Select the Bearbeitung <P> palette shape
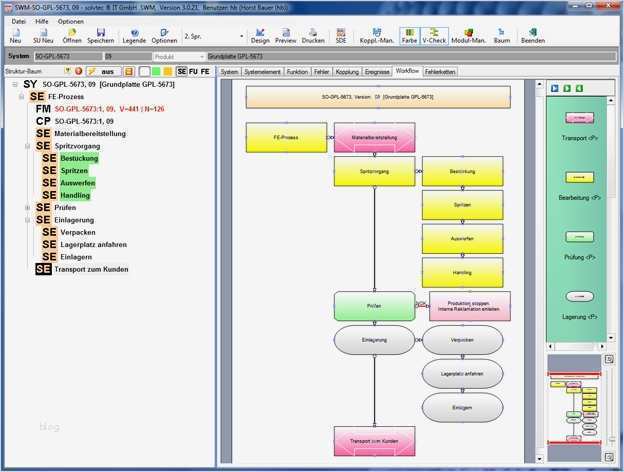The height and width of the screenshot is (472, 624). point(579,177)
